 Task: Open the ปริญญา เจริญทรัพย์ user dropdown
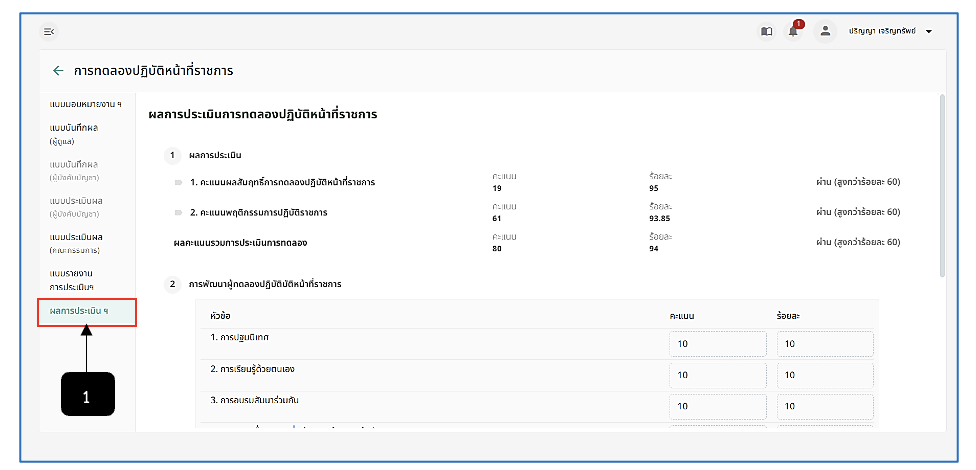(890, 32)
